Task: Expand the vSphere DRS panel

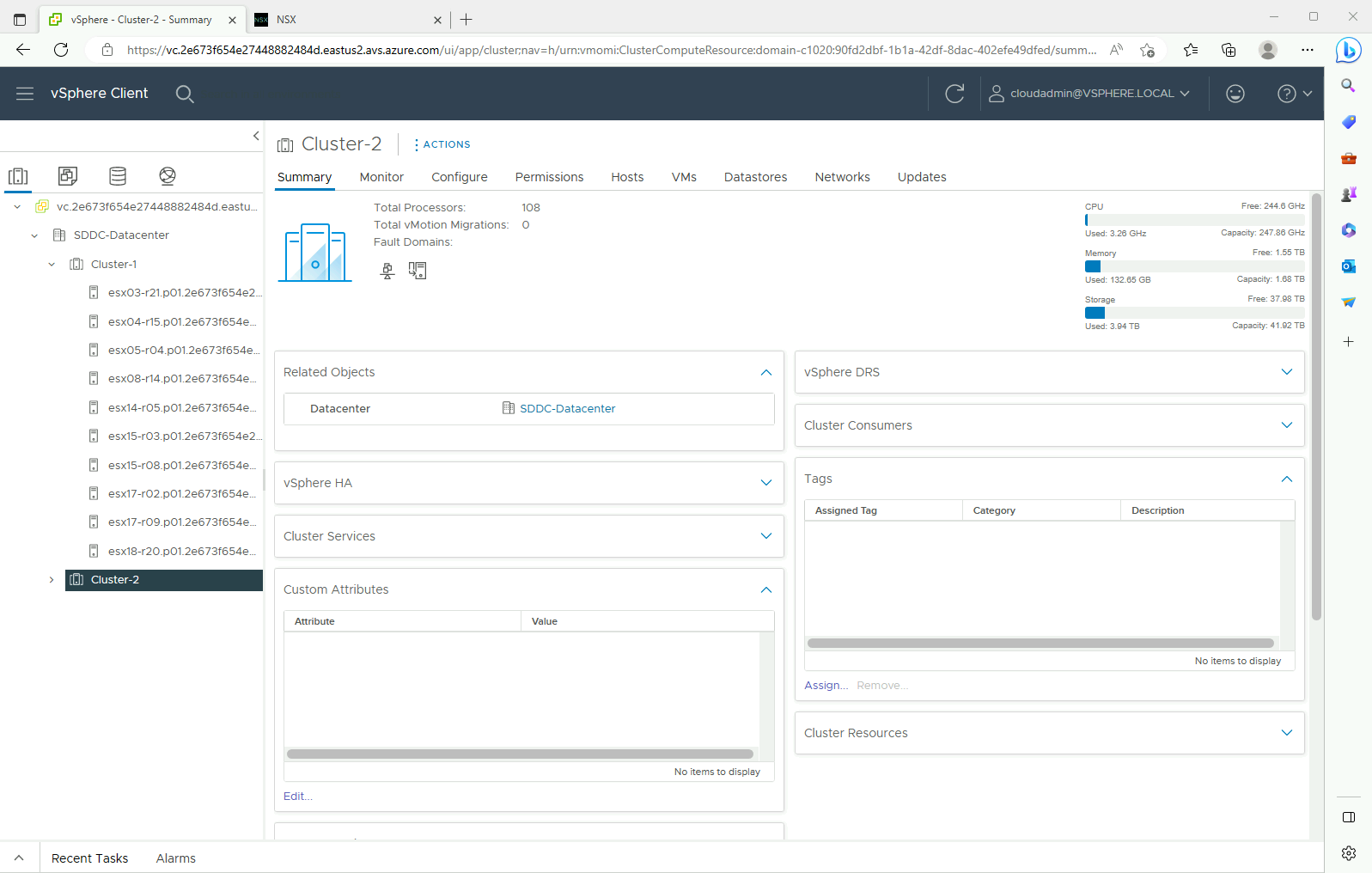Action: coord(1286,372)
